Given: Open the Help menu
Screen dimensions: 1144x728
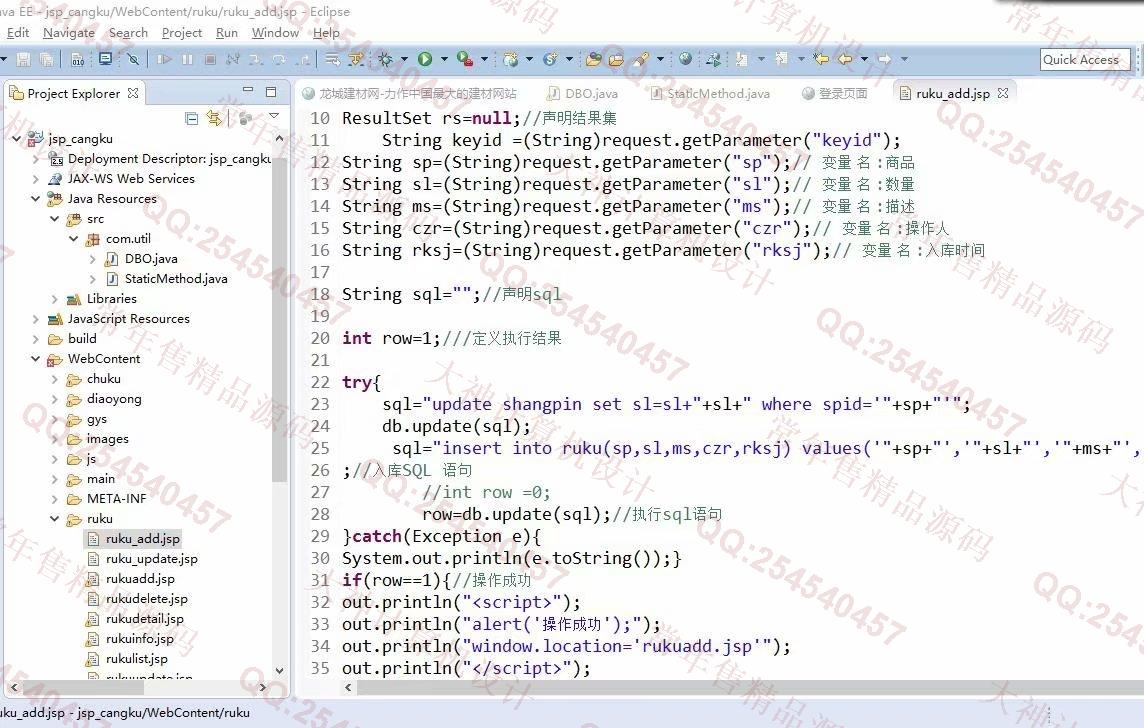Looking at the screenshot, I should point(326,33).
